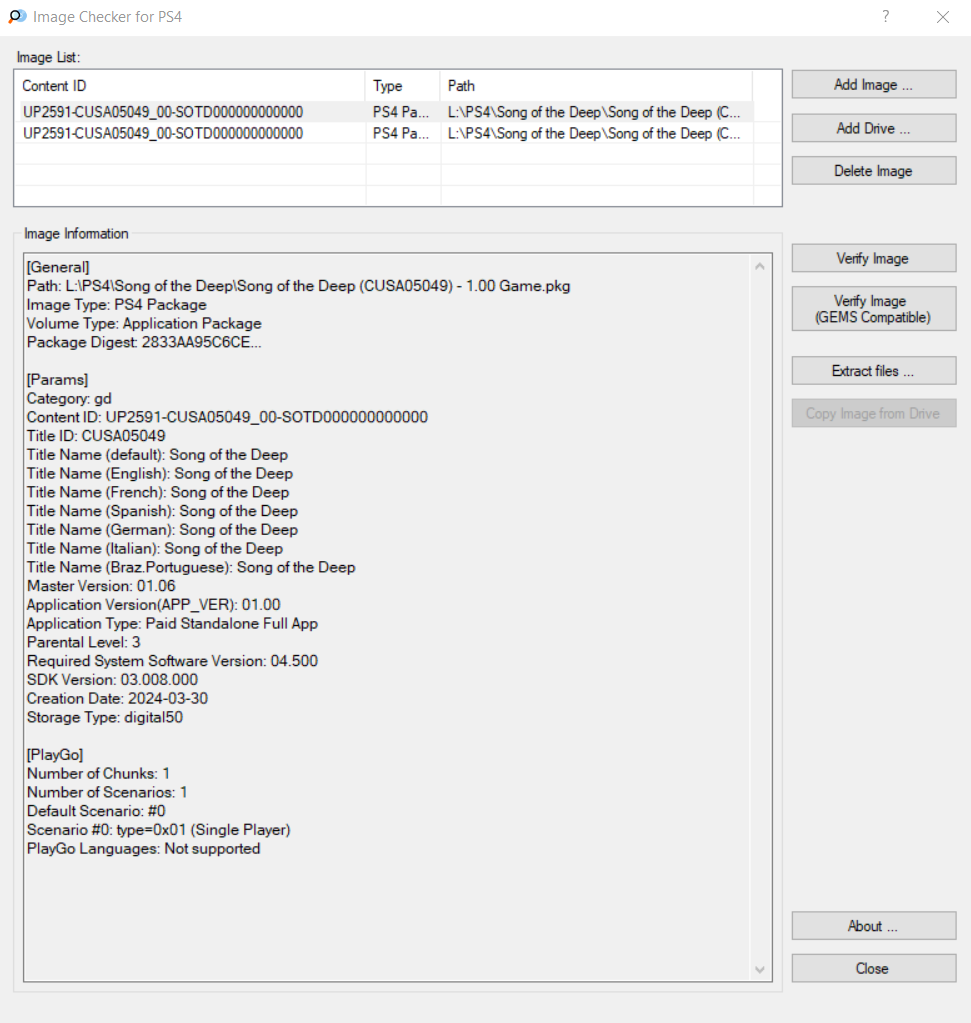The image size is (971, 1023).
Task: Click the first row's PS4 Pa... type cell
Action: pyautogui.click(x=401, y=112)
